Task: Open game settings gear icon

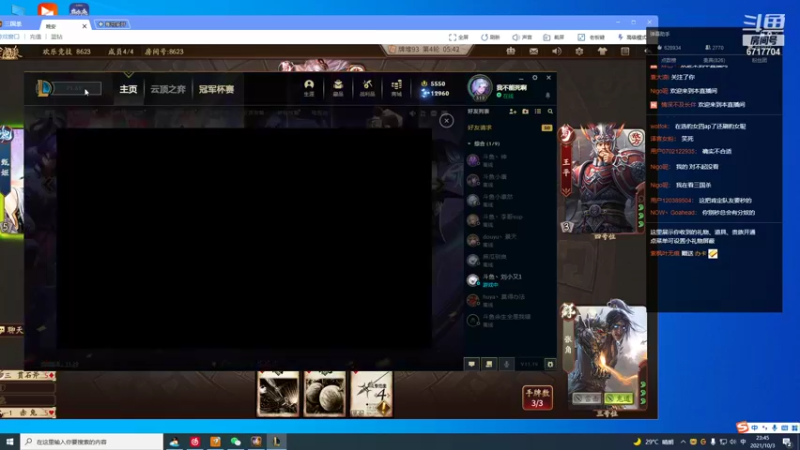Action: tap(579, 51)
